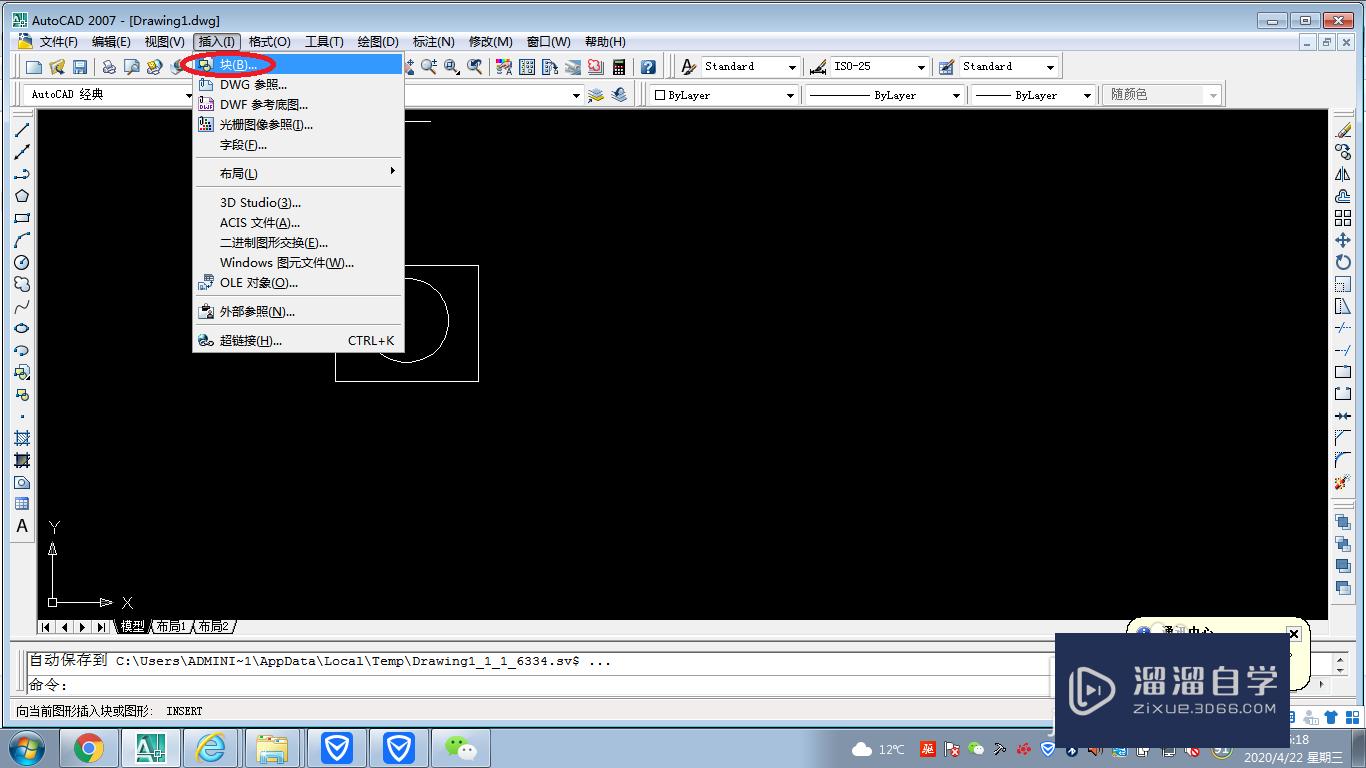Click the Move tool

click(x=1343, y=240)
